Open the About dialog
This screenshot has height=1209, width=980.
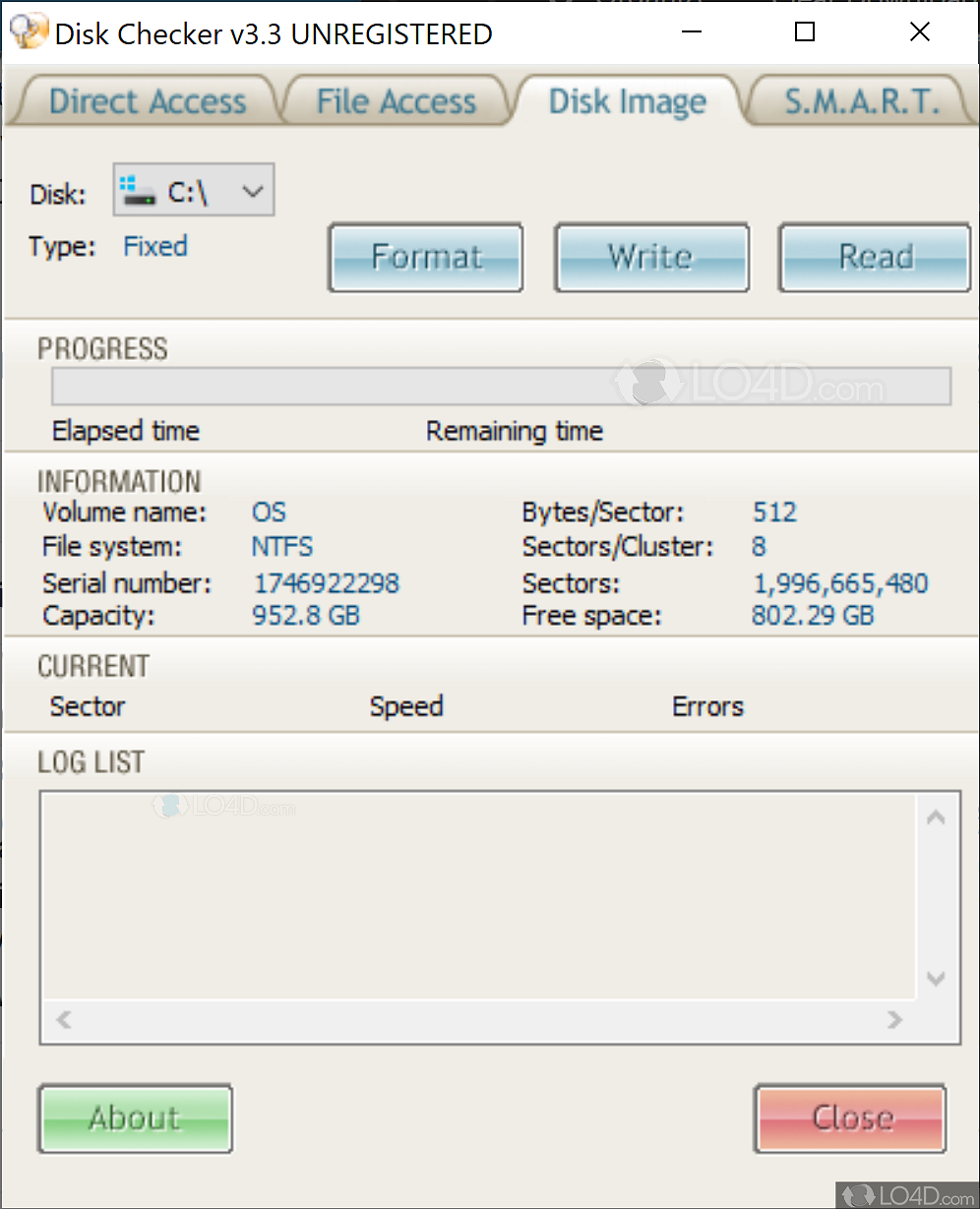click(x=135, y=1118)
